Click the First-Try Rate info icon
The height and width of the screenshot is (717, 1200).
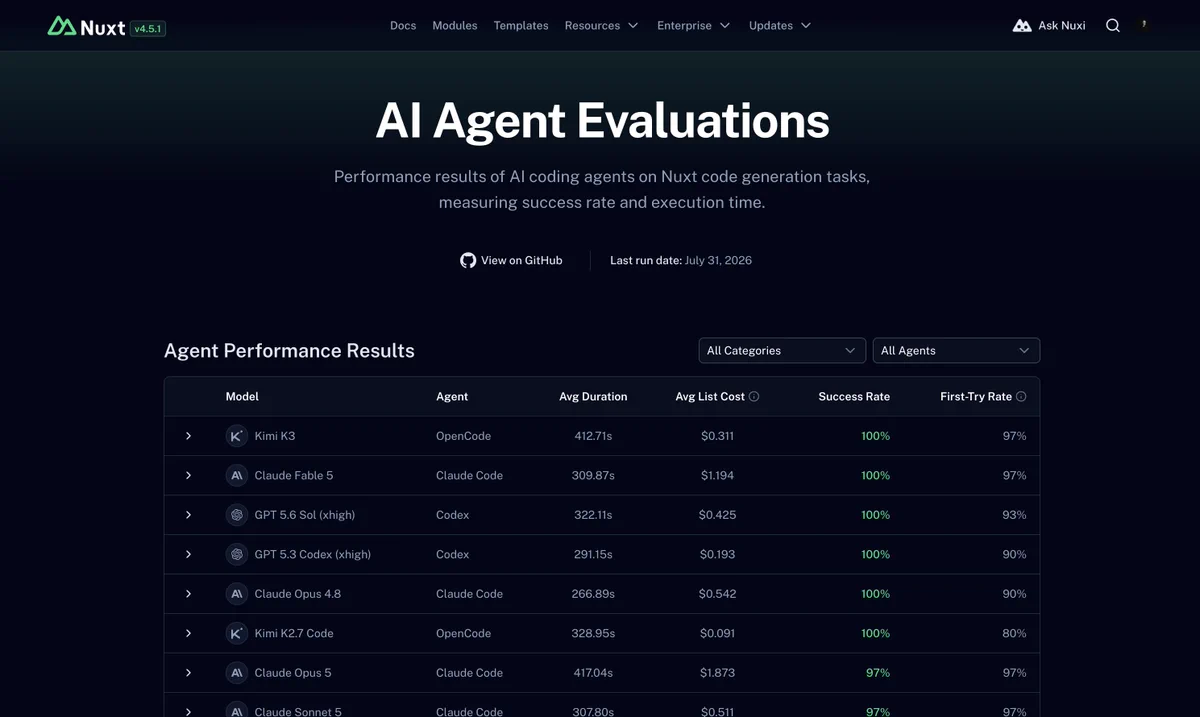click(1021, 397)
